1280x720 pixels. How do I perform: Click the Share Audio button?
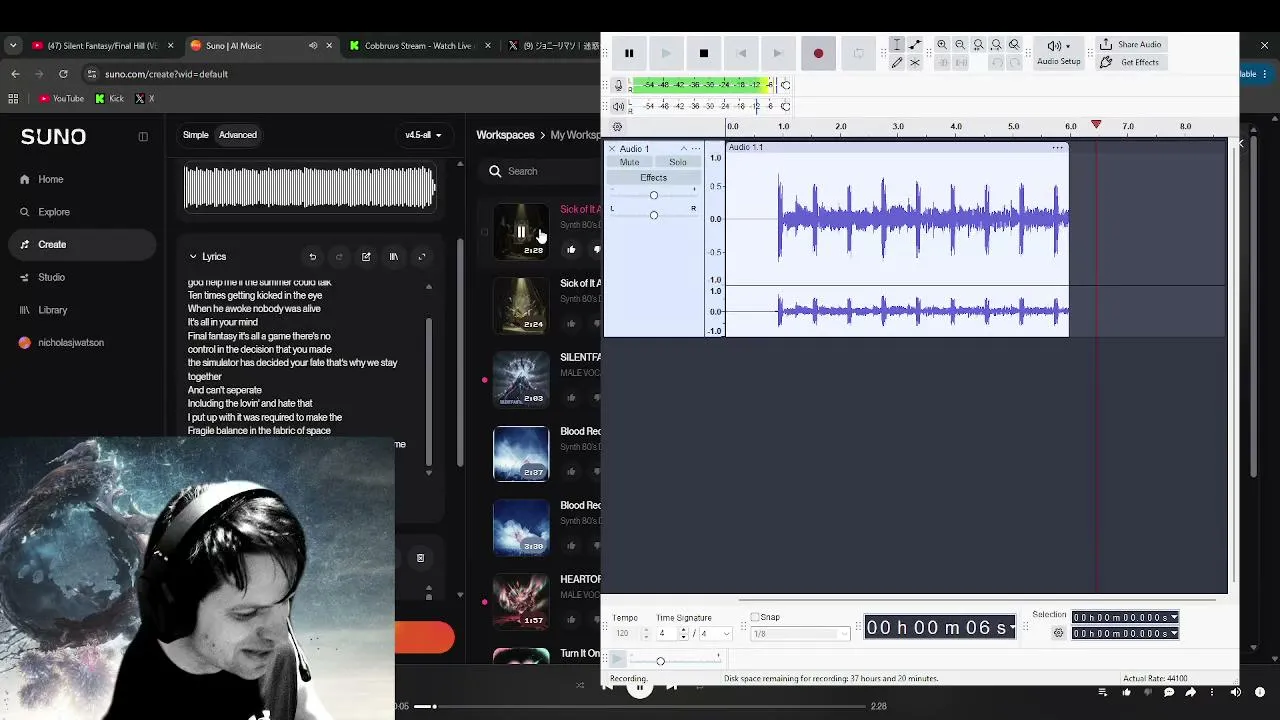pos(1130,45)
